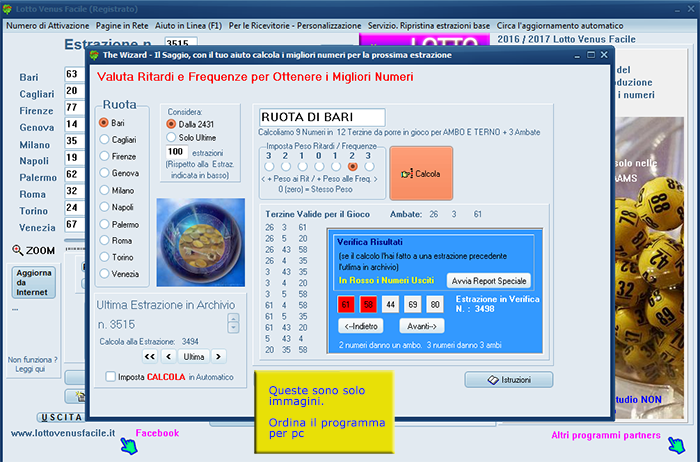
Task: Click the 'RUOTA DI BARI' text field
Action: (x=322, y=117)
